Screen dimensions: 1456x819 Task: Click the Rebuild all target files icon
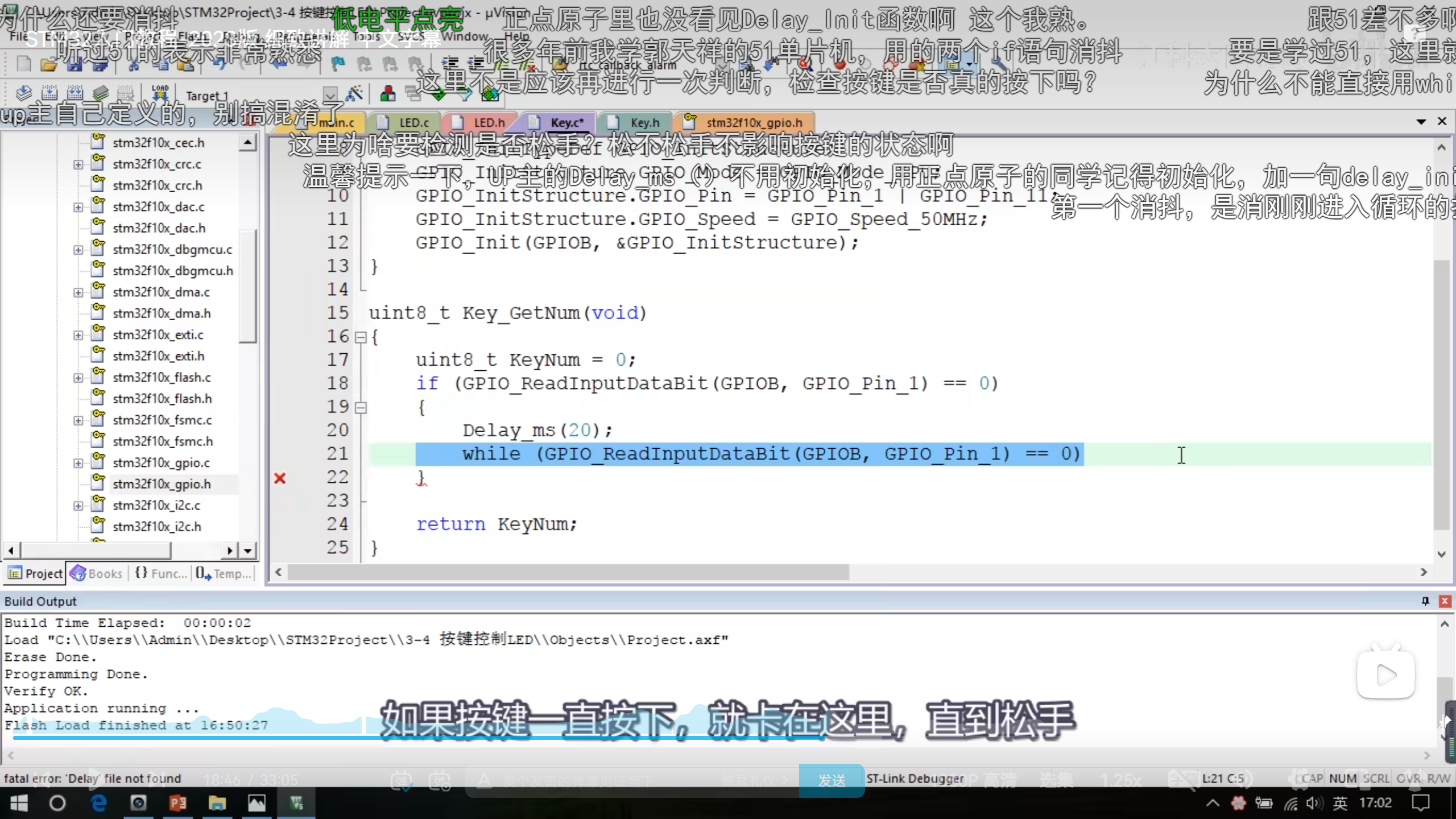click(75, 93)
